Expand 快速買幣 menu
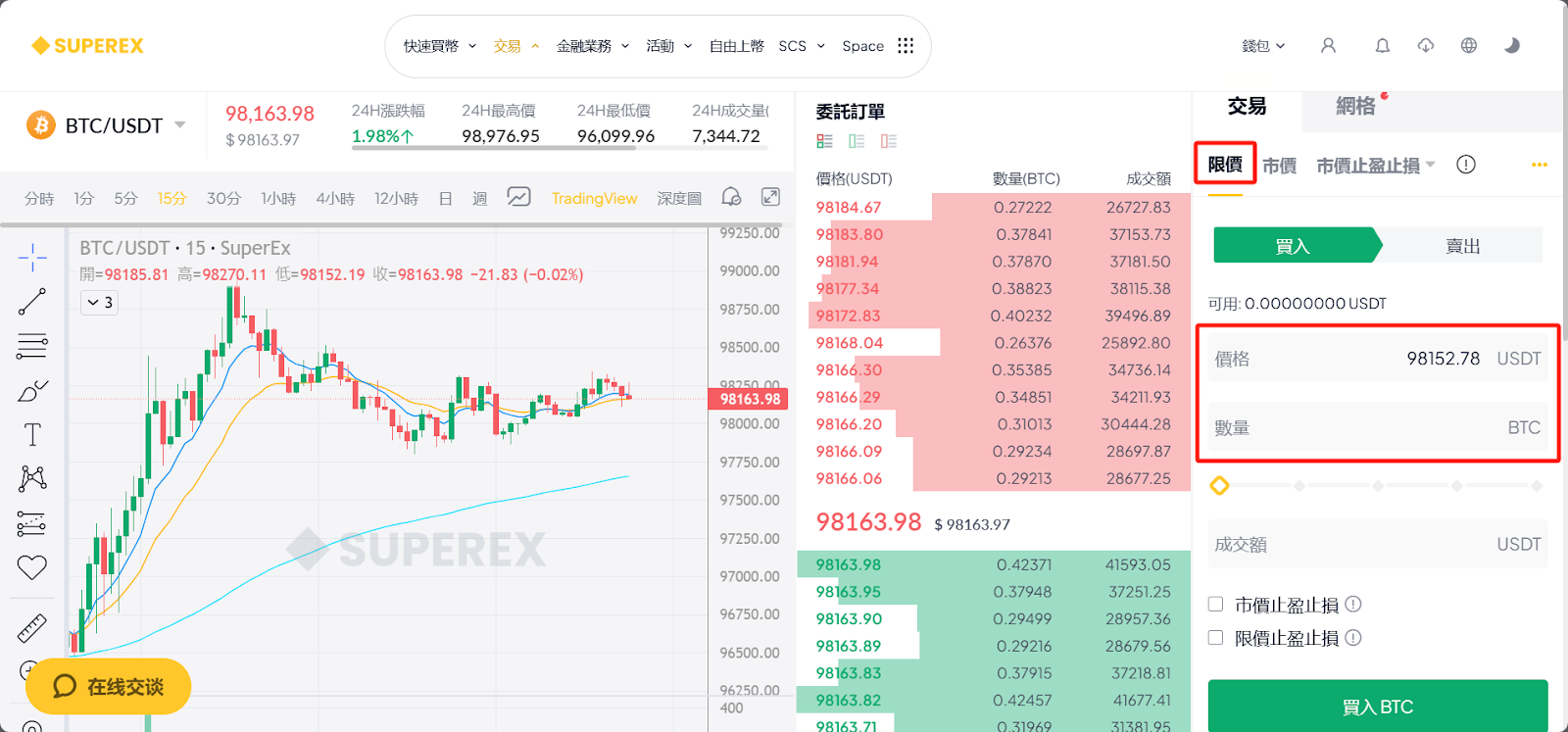 click(440, 46)
